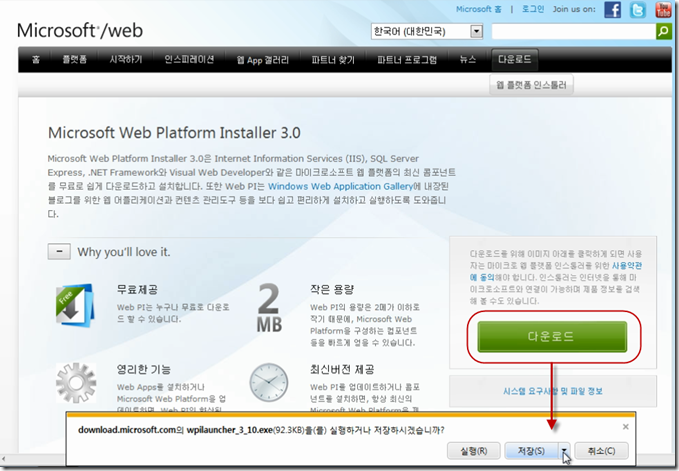Click the Microsoft /web logo
The image size is (679, 471).
point(80,31)
